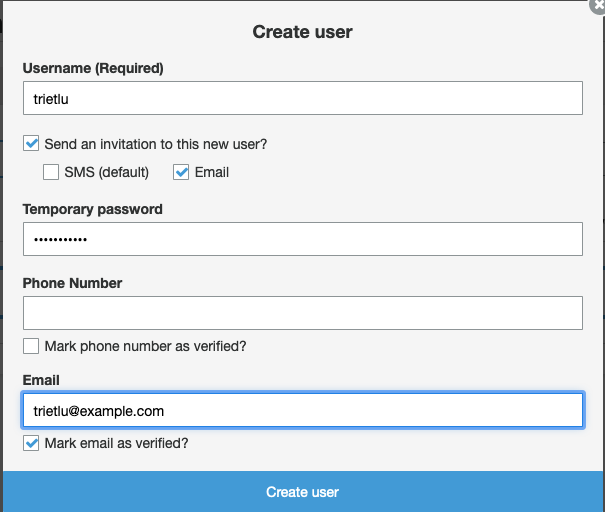This screenshot has height=512, width=605.
Task: Click the Email address input field
Action: (302, 410)
